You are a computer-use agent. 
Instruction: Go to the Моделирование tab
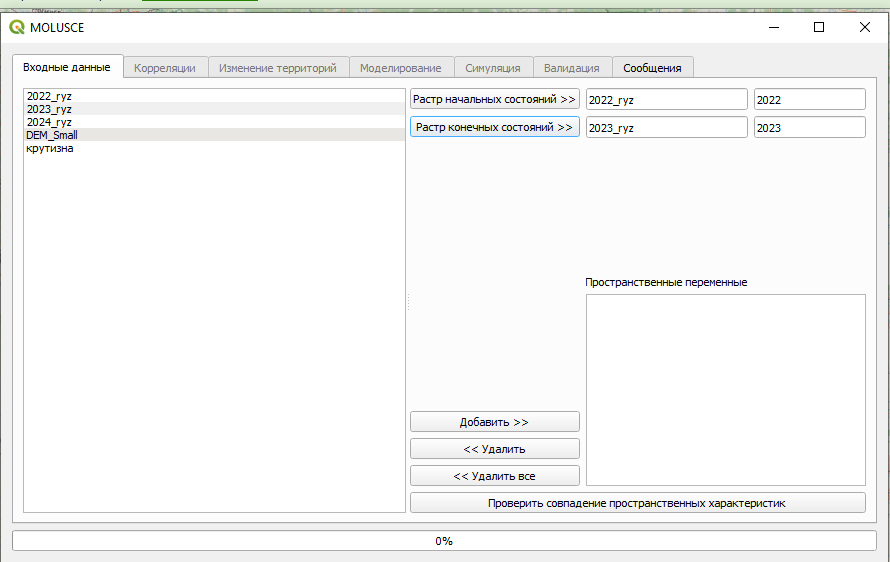tap(401, 68)
